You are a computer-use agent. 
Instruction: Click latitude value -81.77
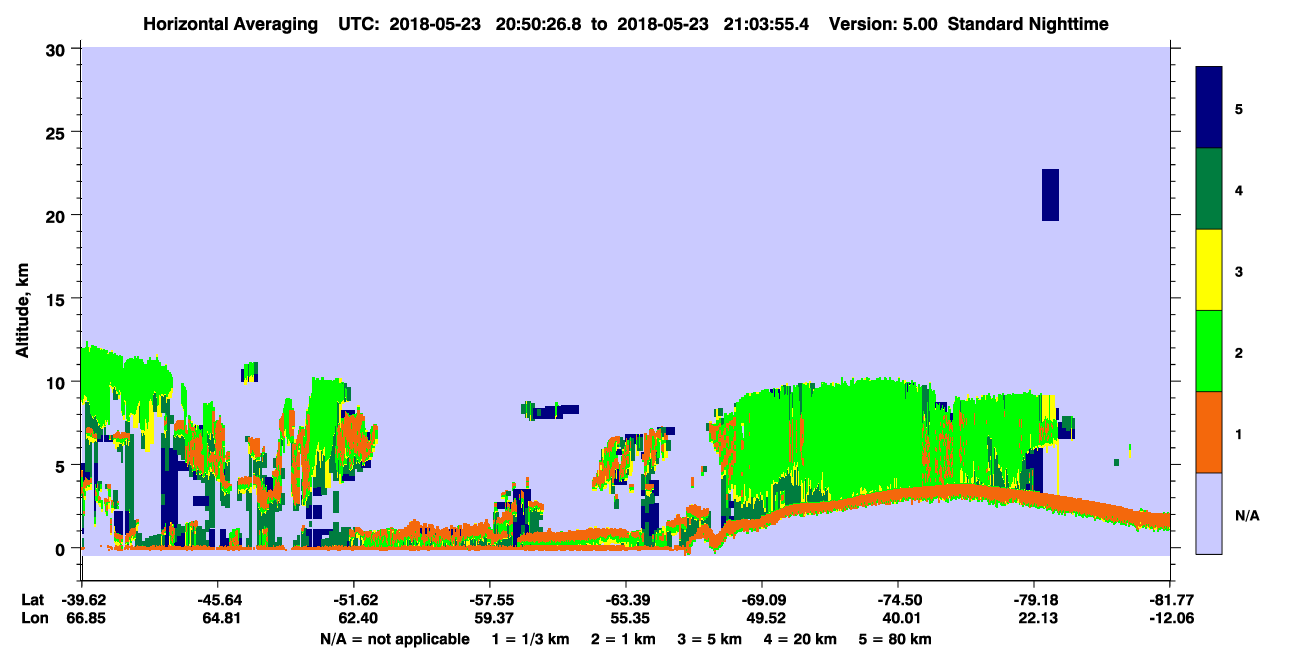[1169, 600]
